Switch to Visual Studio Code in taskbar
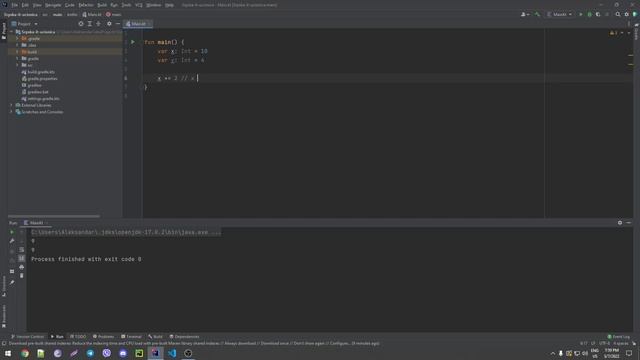 tap(172, 353)
